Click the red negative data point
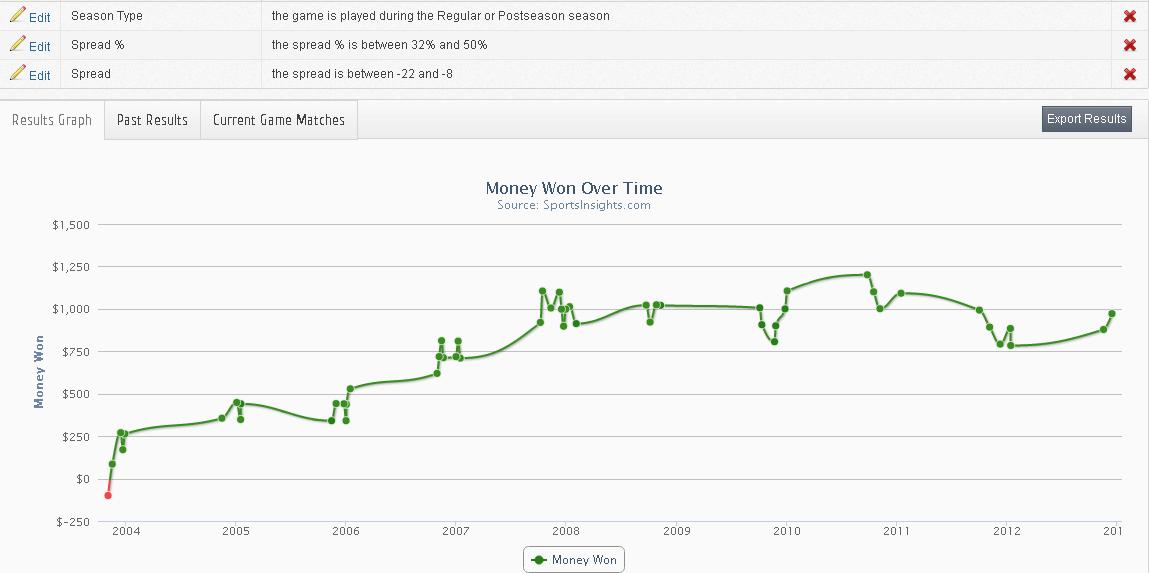The width and height of the screenshot is (1149, 573). point(107,495)
